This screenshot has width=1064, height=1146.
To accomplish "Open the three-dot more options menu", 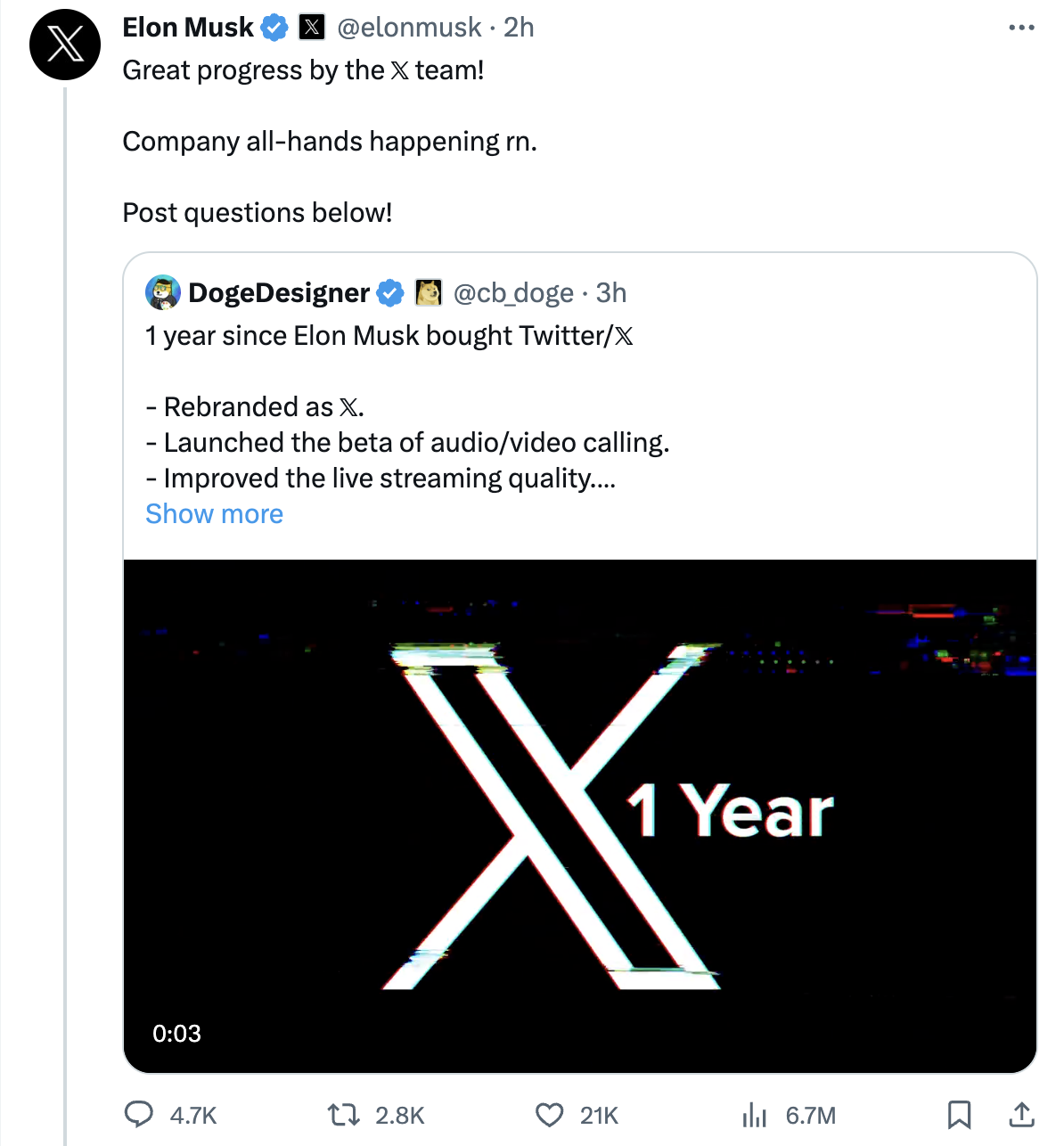I will pyautogui.click(x=1021, y=28).
